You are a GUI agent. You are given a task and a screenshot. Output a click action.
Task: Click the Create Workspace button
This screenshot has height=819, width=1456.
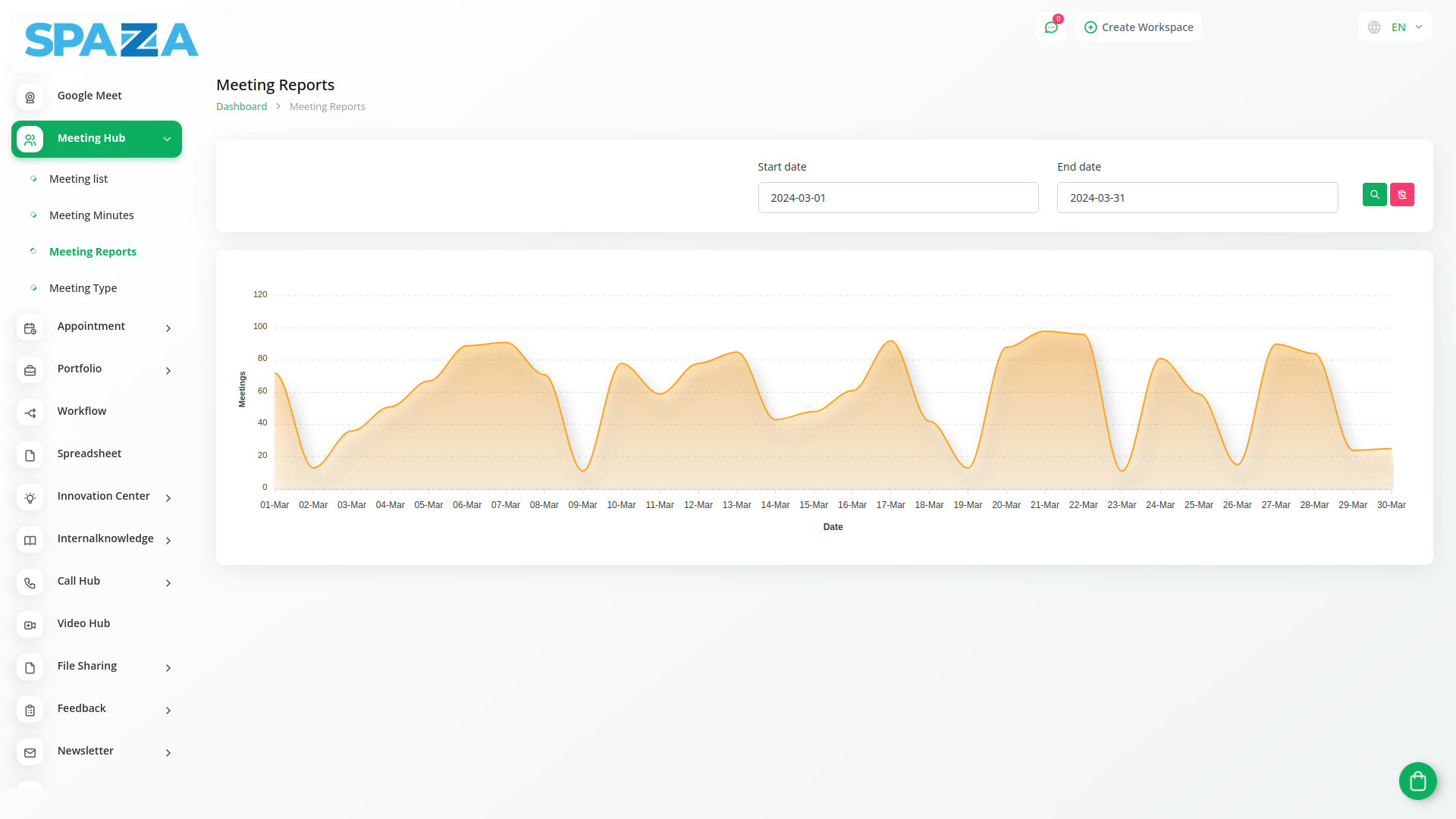coord(1138,27)
